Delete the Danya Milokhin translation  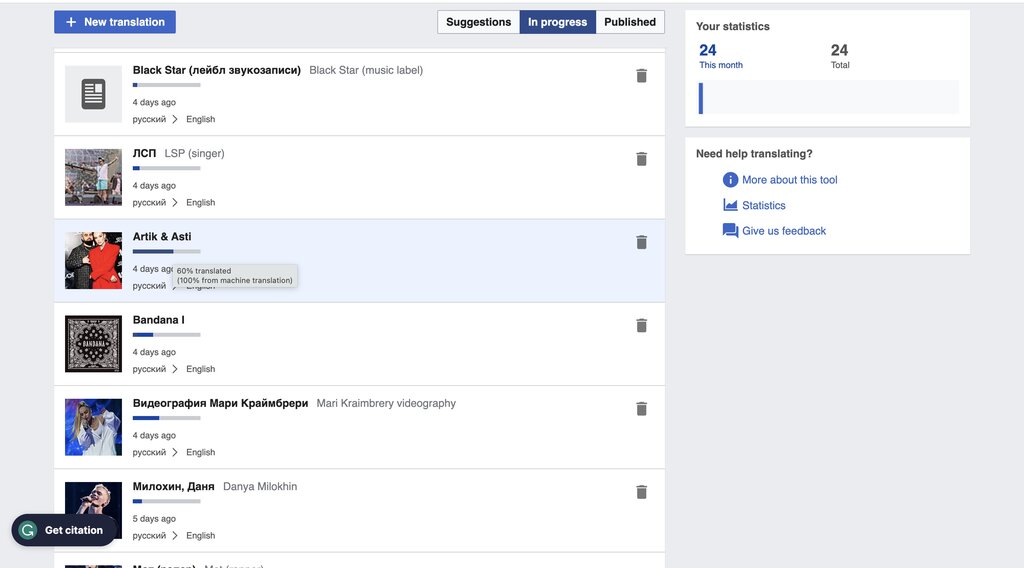(641, 492)
